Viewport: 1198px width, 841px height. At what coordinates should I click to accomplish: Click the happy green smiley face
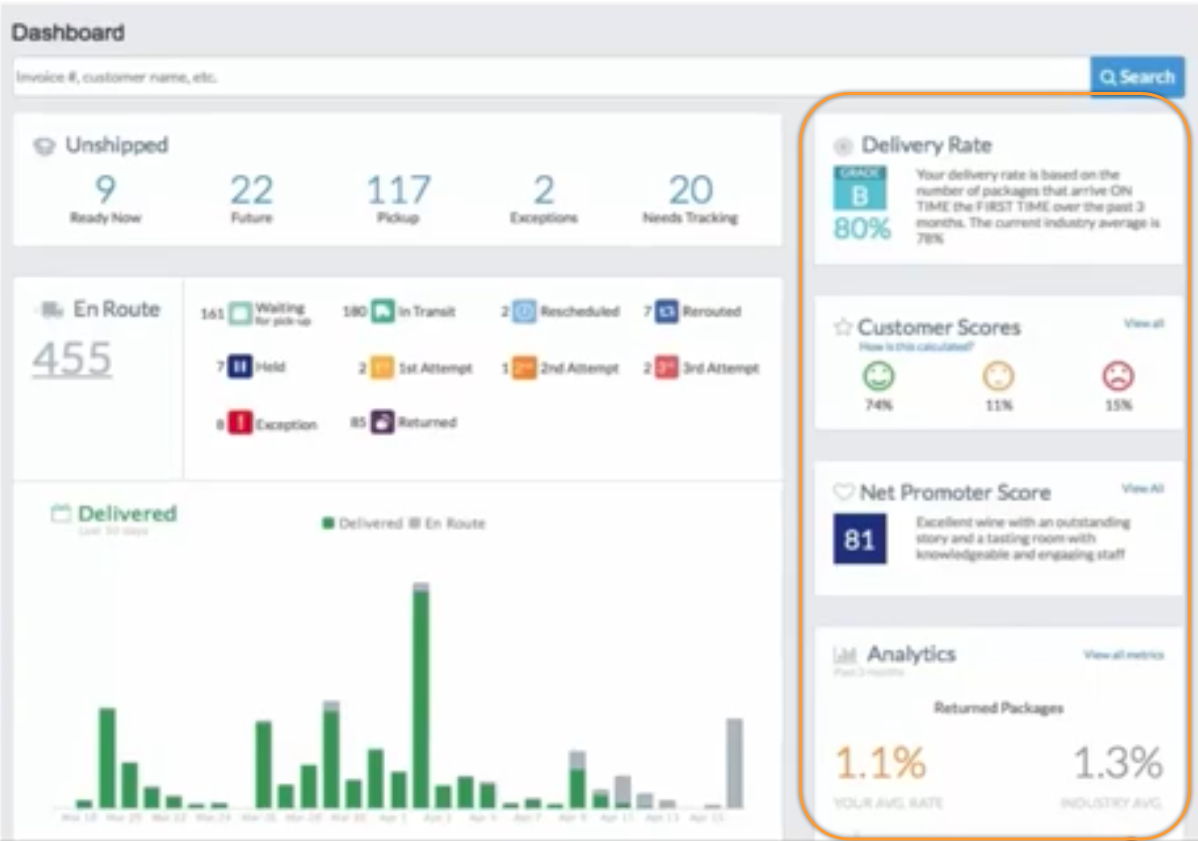(x=878, y=376)
